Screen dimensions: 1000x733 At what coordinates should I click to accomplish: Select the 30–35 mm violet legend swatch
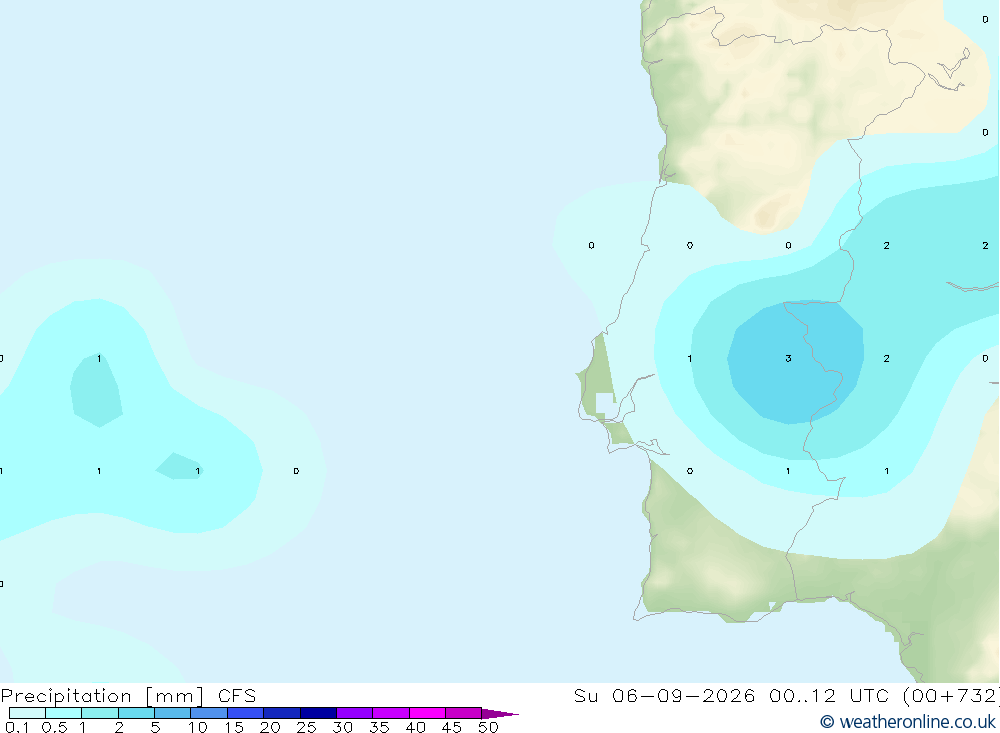pyautogui.click(x=355, y=713)
